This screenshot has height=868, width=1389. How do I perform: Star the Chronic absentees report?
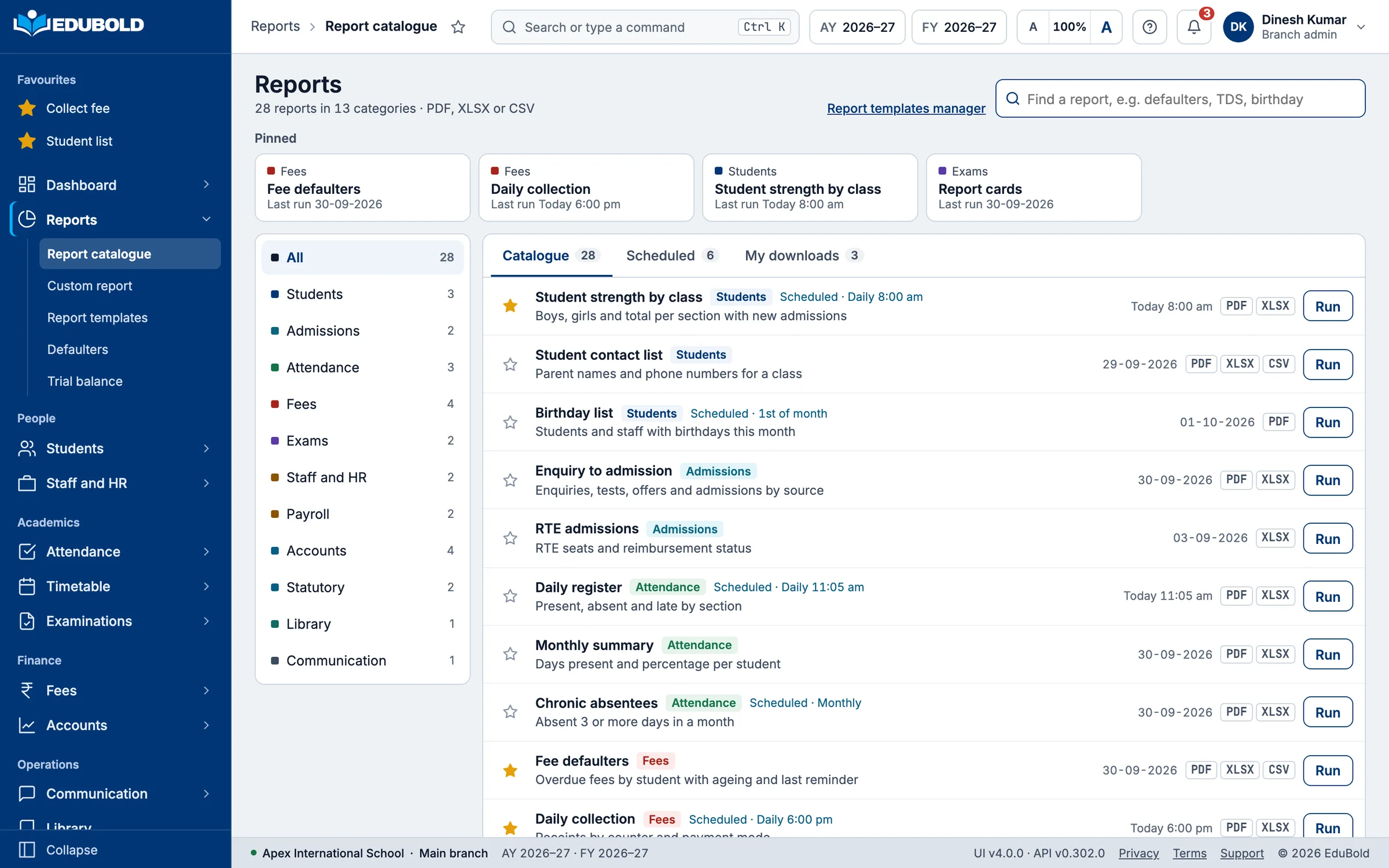[510, 712]
